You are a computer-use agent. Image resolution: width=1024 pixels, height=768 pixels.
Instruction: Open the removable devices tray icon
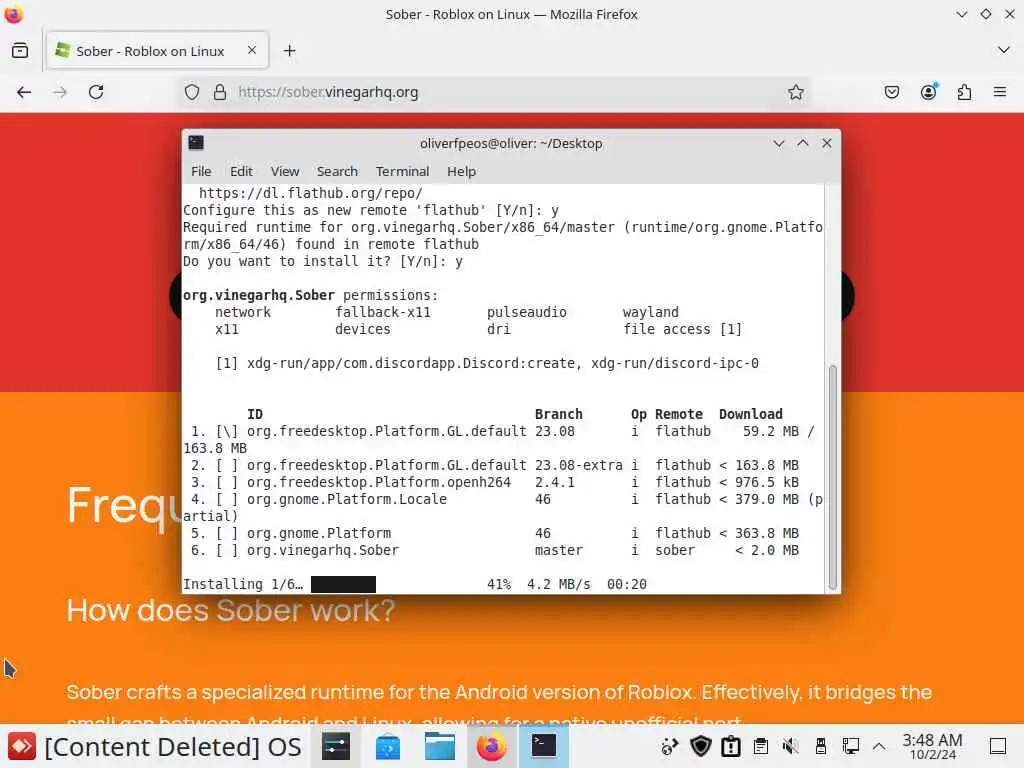point(821,746)
